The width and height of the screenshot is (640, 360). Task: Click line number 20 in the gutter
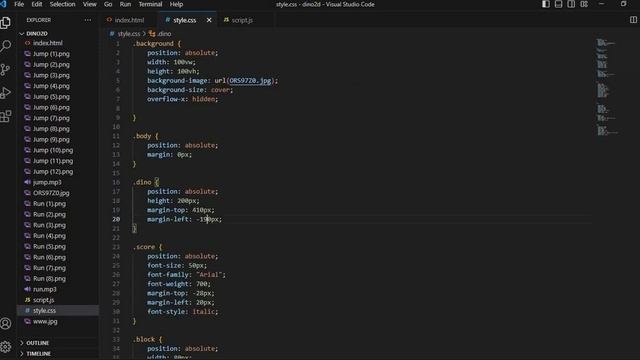[116, 219]
